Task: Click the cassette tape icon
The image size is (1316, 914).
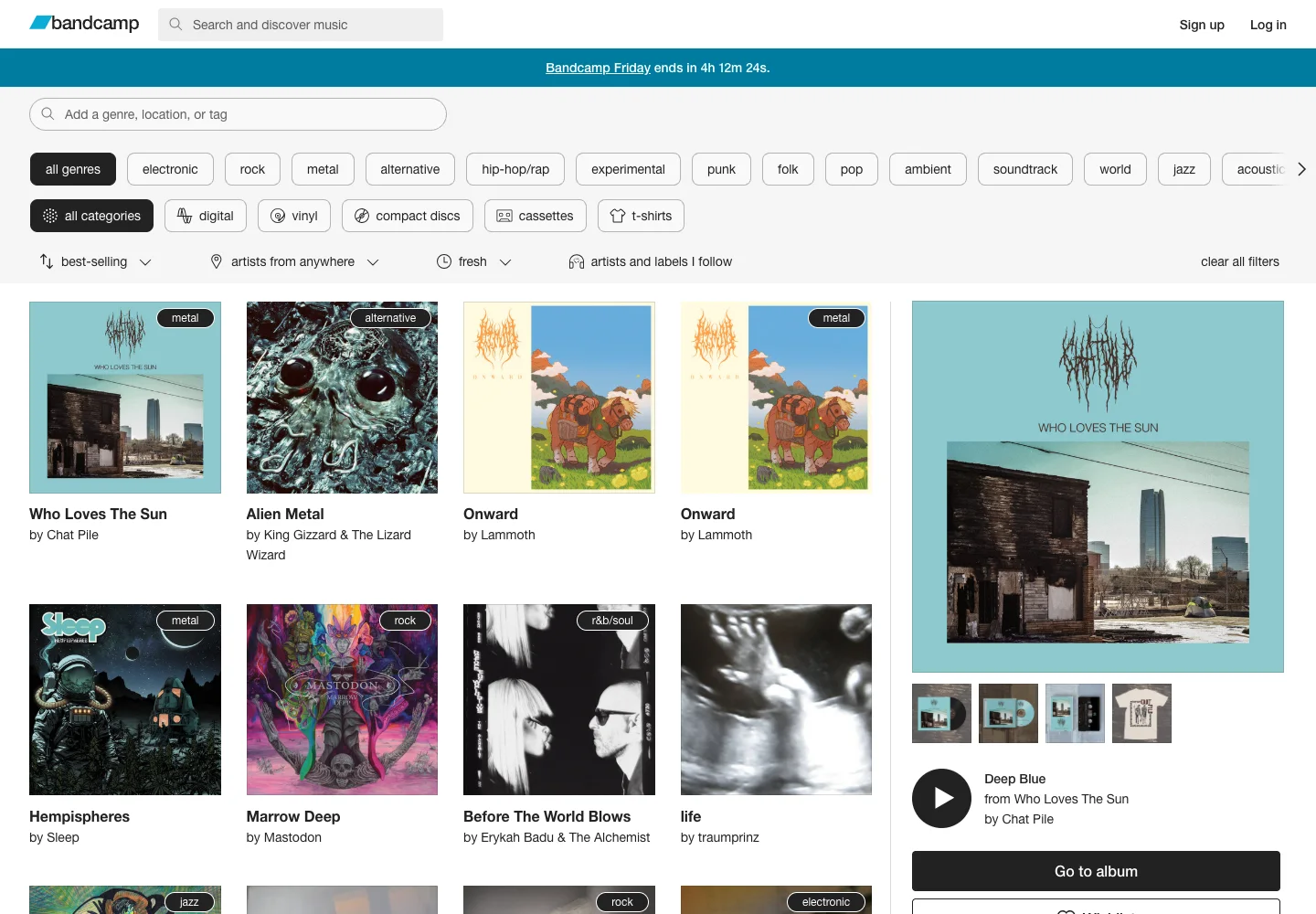Action: [504, 216]
